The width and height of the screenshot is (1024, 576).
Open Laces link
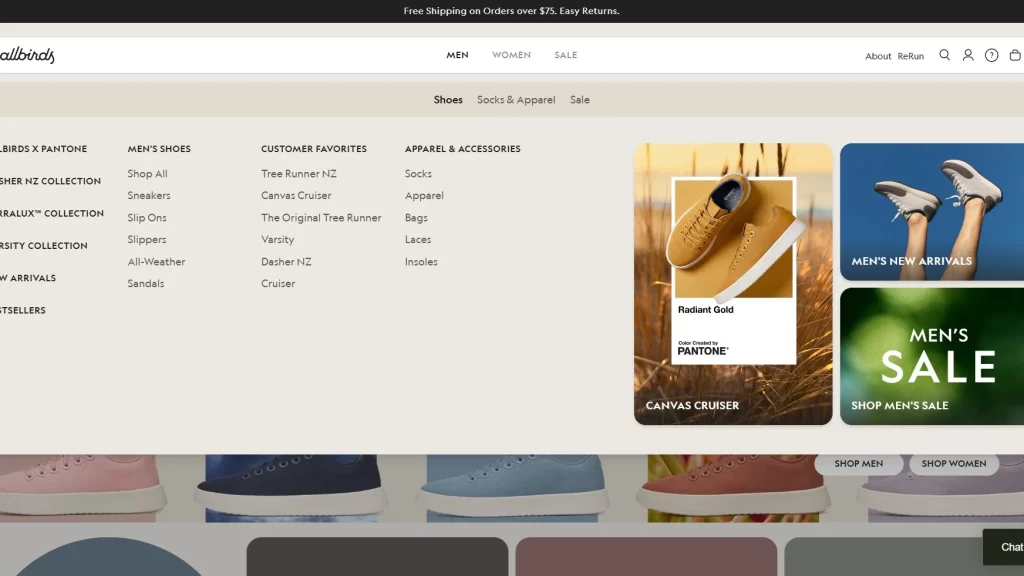pyautogui.click(x=417, y=240)
